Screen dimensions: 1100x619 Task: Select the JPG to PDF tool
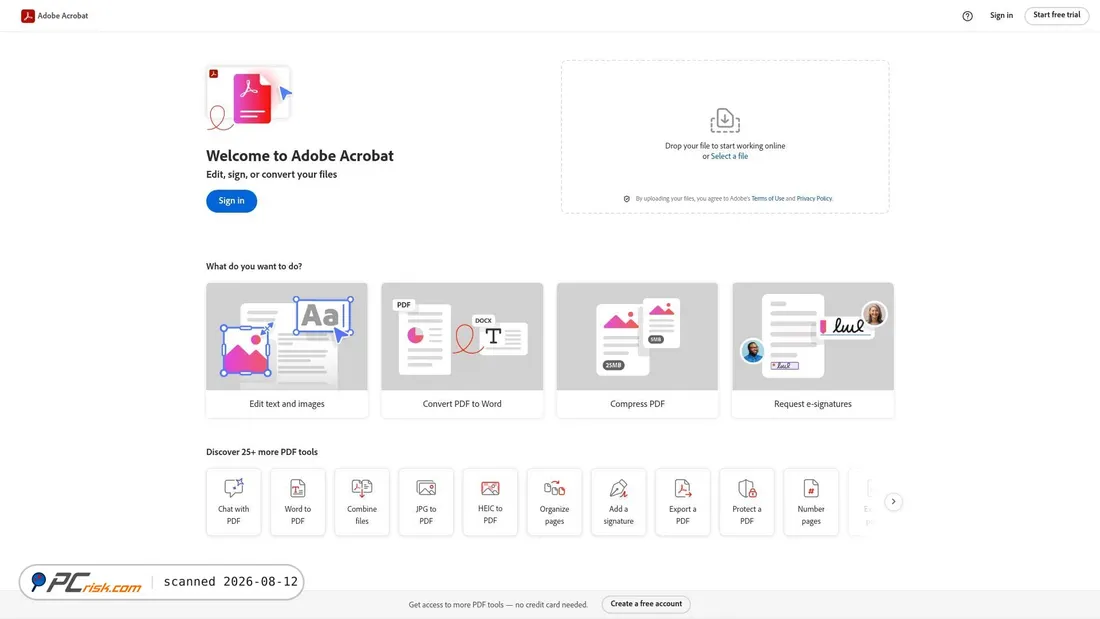click(x=426, y=502)
